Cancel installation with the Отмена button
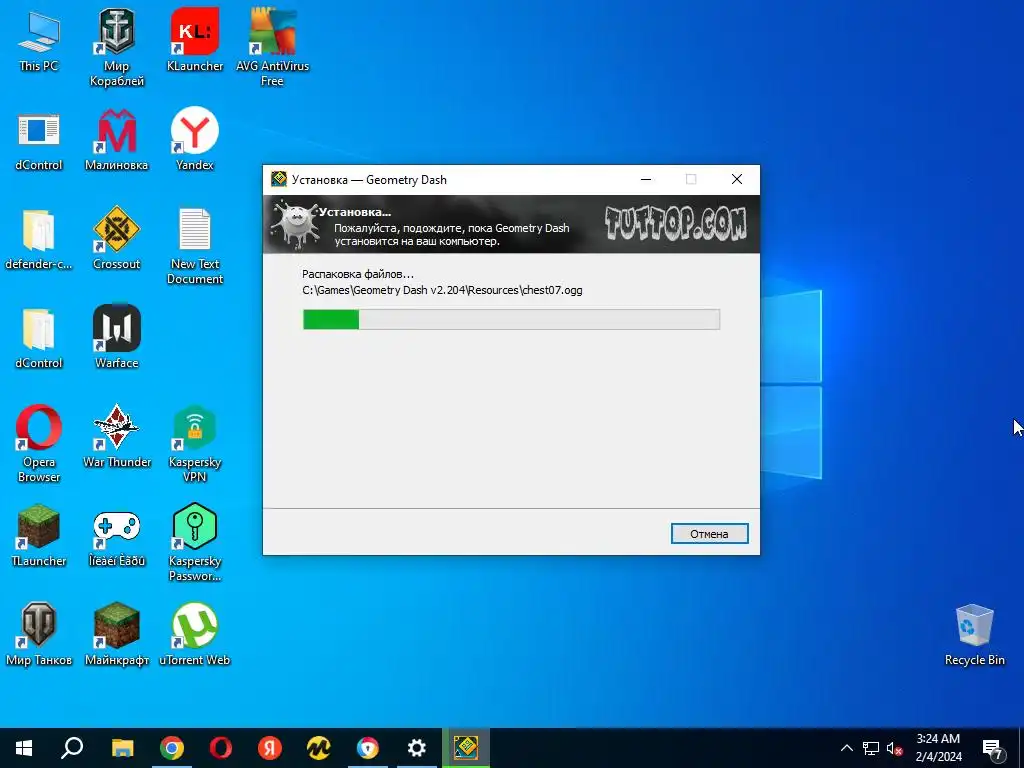The height and width of the screenshot is (768, 1024). pos(709,534)
